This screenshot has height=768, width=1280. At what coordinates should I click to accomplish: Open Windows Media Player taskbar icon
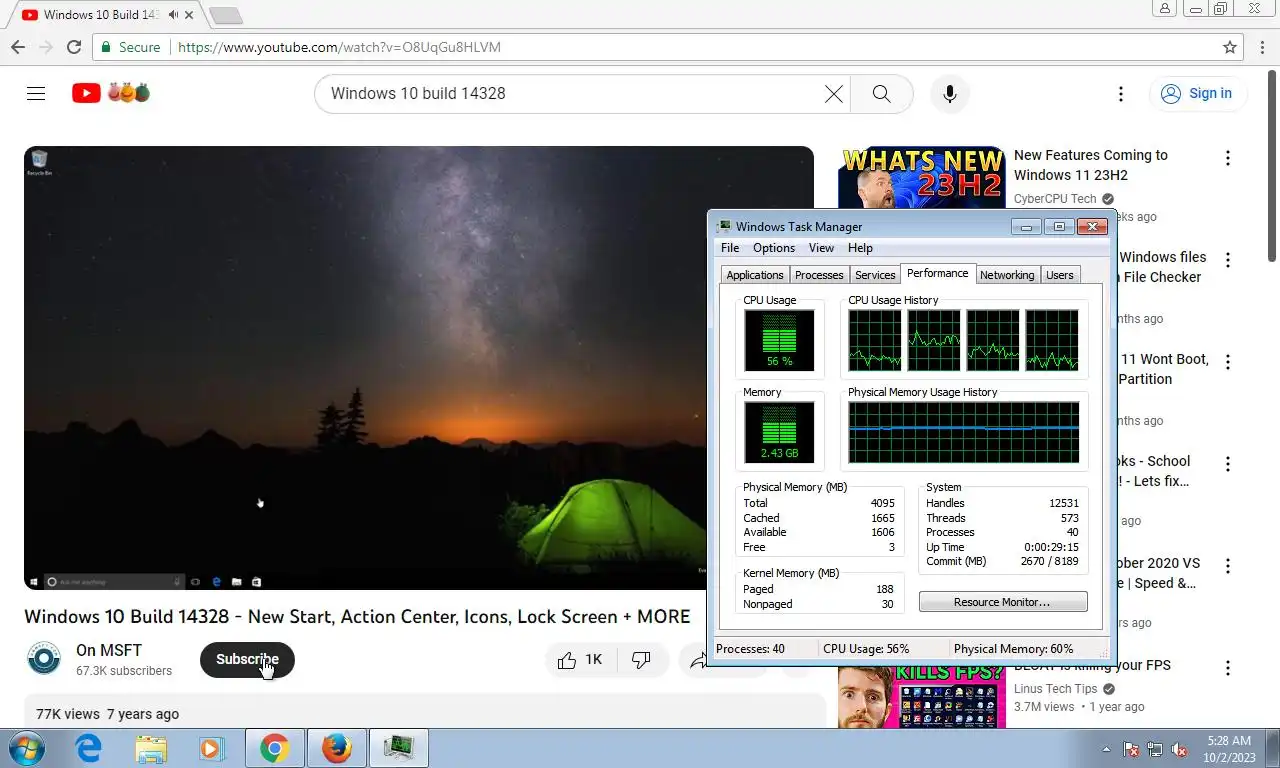coord(211,748)
